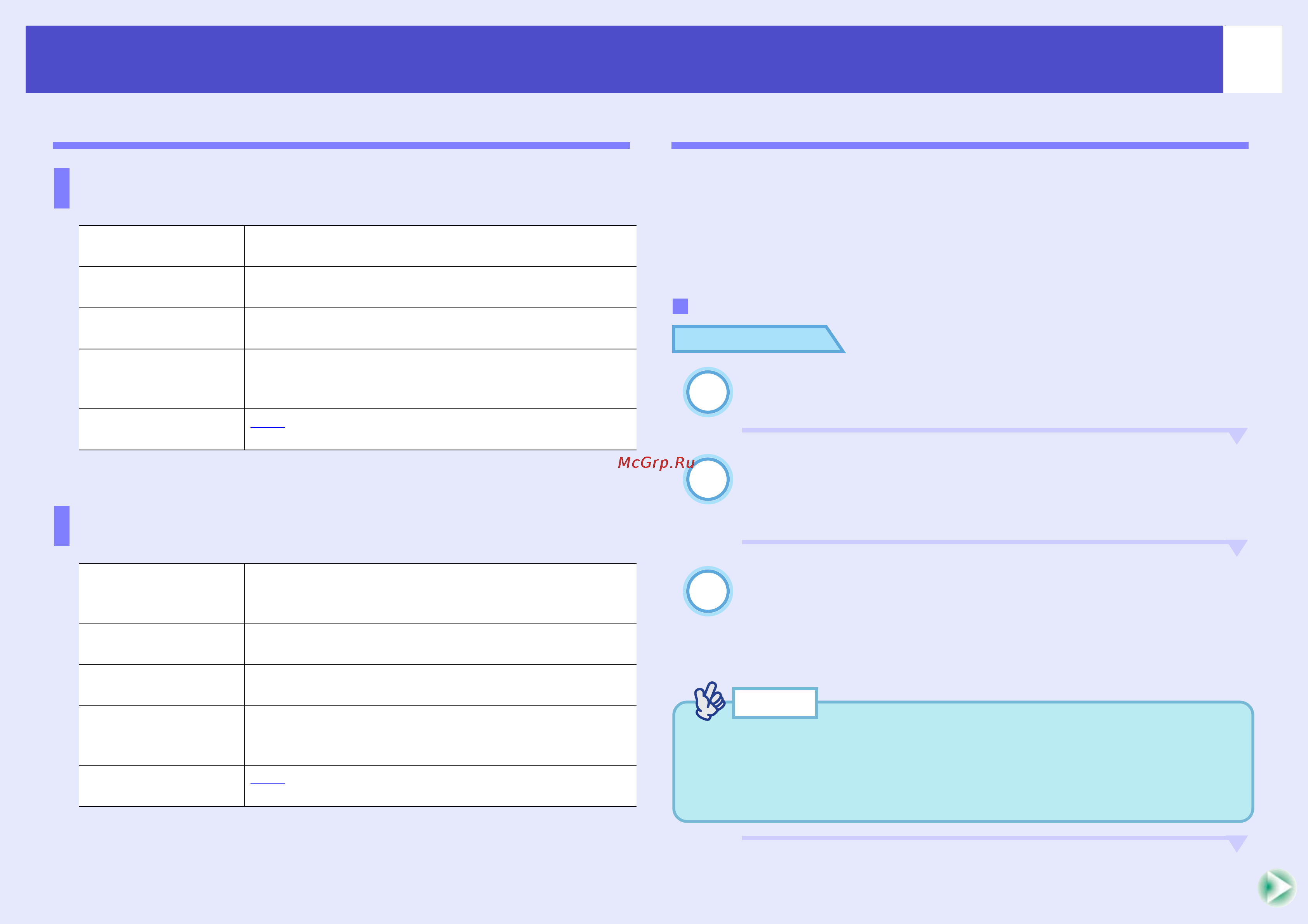Click the arrow divider under second step
Viewport: 1308px width, 924px height.
tap(995, 547)
